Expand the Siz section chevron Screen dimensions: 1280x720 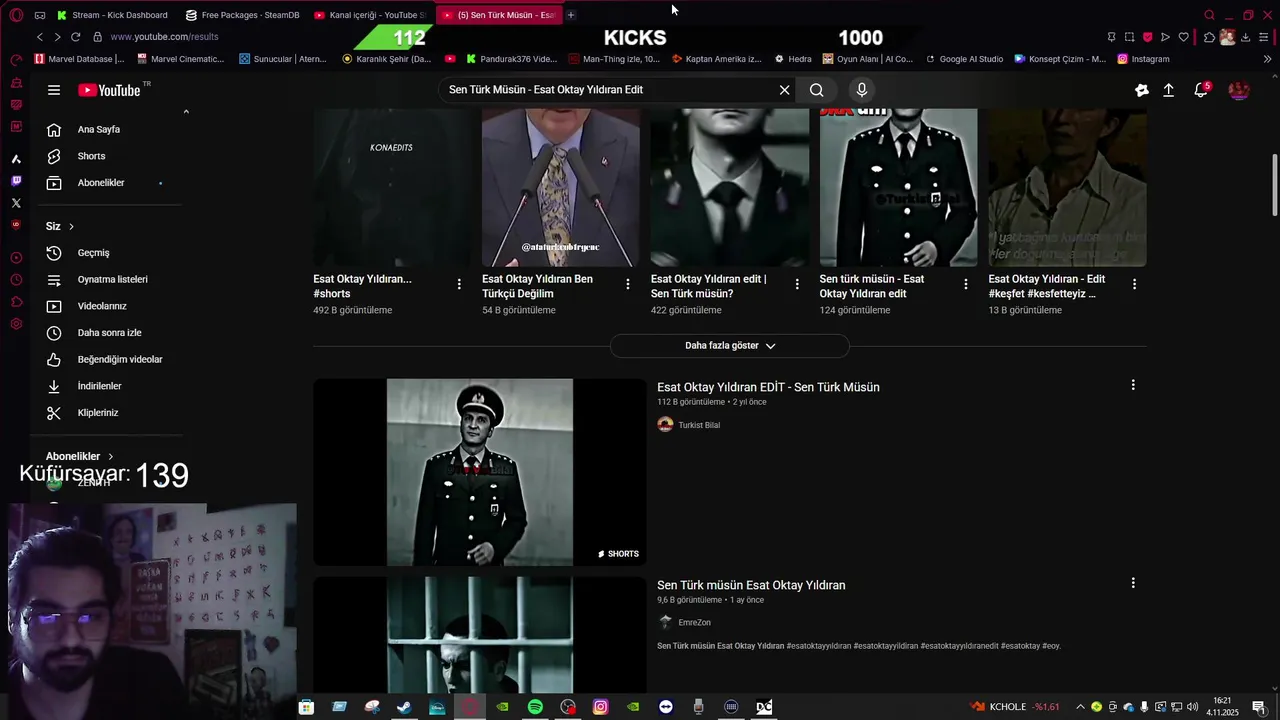(71, 227)
